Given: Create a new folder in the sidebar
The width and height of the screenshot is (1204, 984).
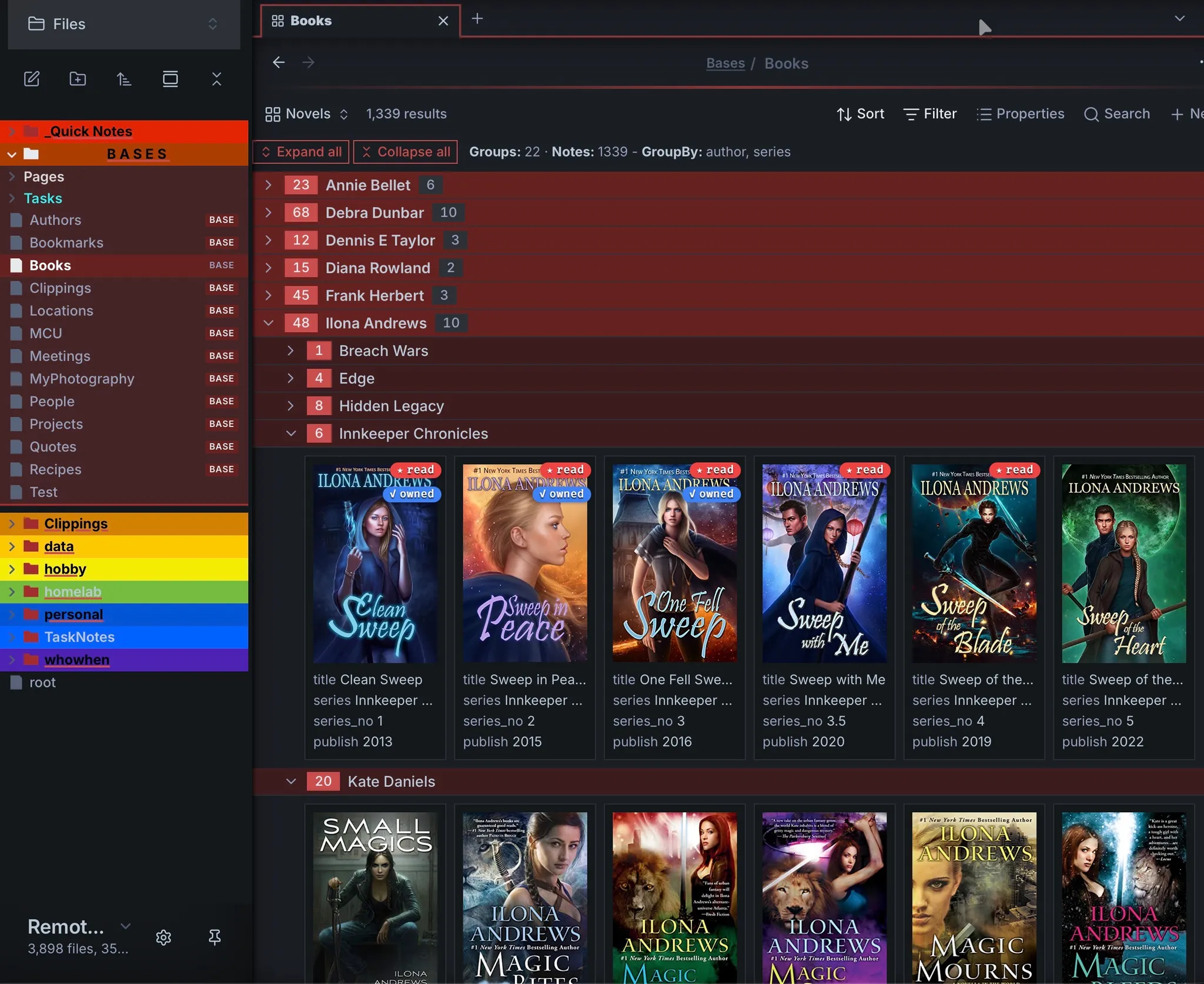Looking at the screenshot, I should (x=78, y=79).
